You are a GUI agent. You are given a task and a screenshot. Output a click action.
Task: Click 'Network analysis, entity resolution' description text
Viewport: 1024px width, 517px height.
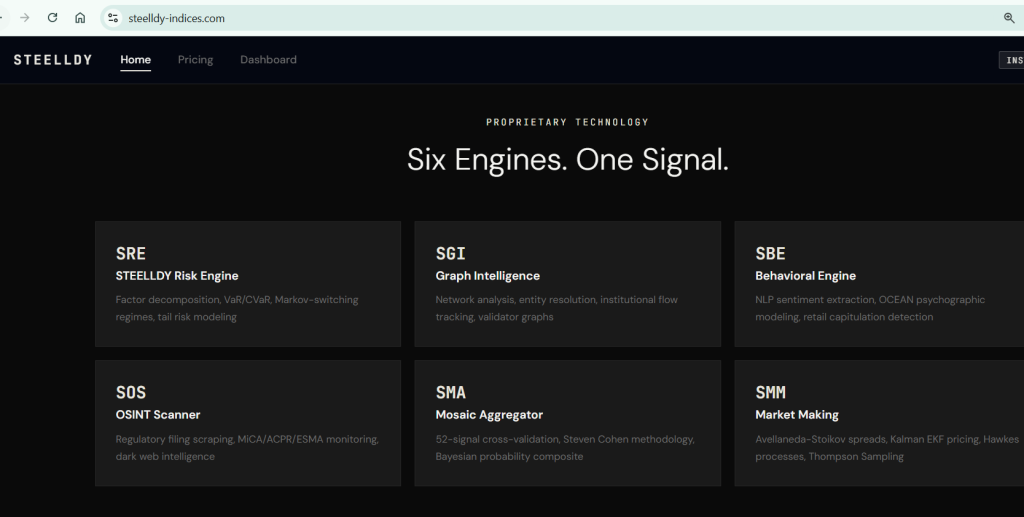pos(556,308)
